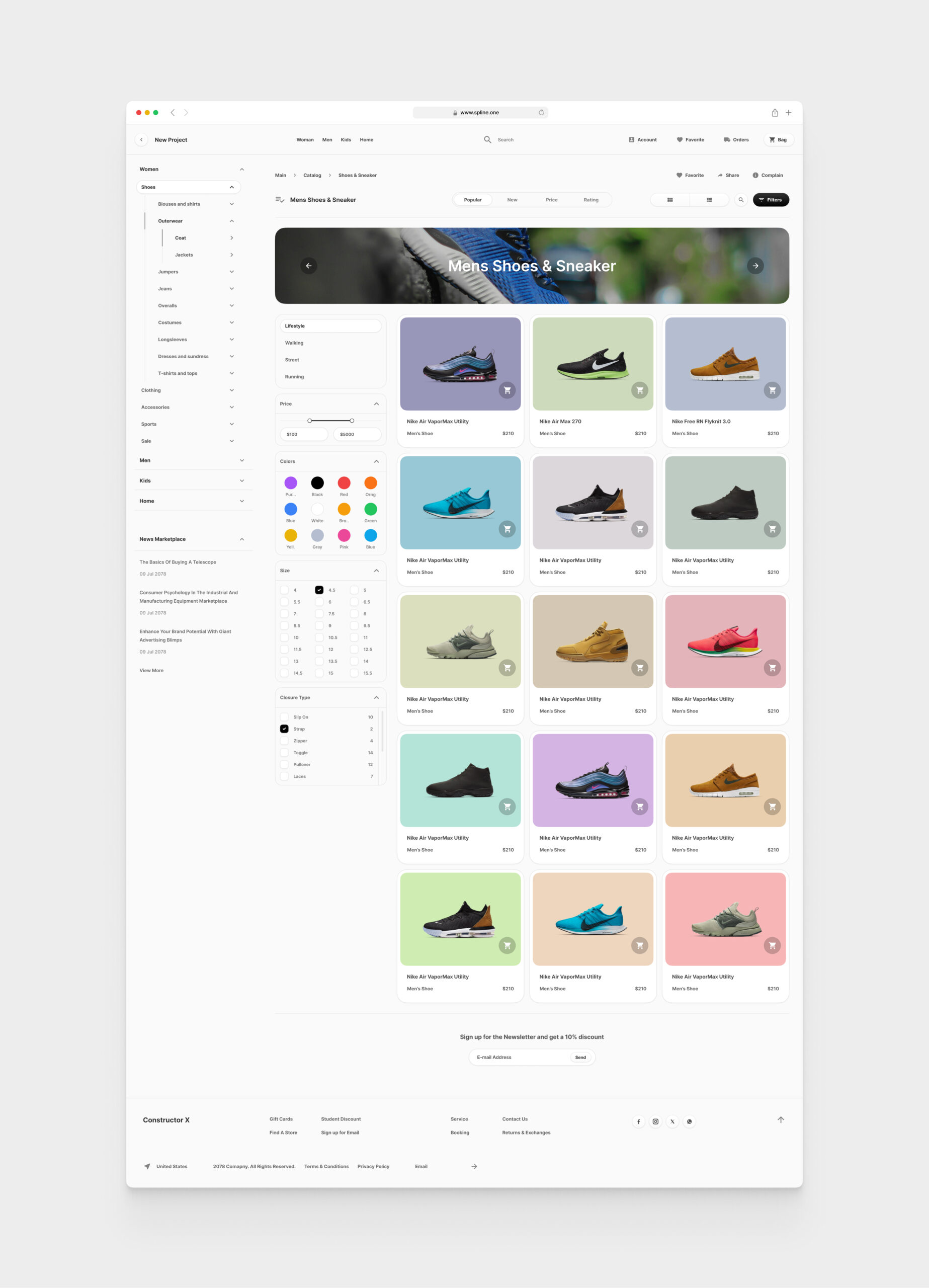
Task: Select the Rating sorting tab
Action: [x=591, y=200]
